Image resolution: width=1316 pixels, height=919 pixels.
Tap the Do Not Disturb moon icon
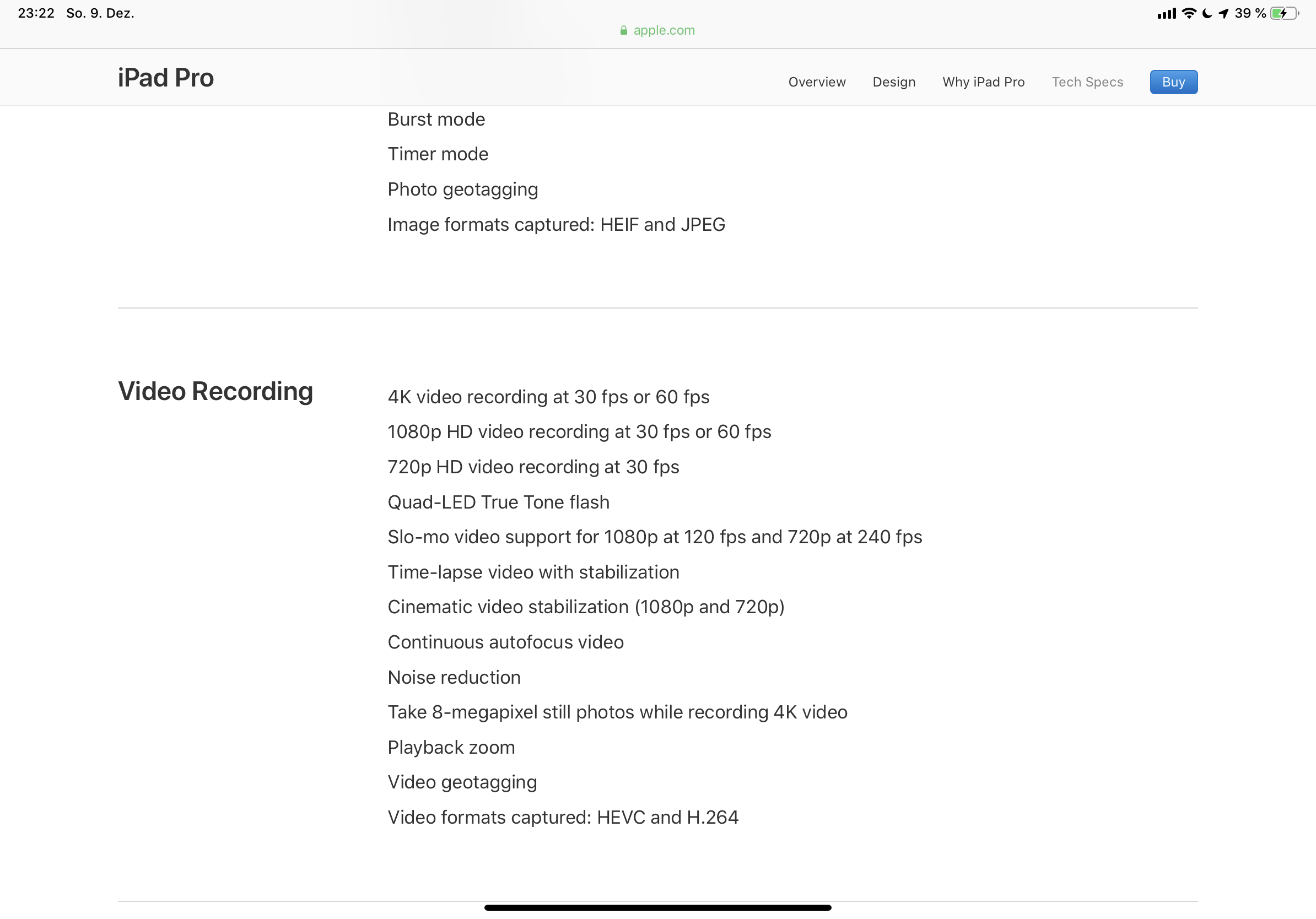click(x=1207, y=13)
